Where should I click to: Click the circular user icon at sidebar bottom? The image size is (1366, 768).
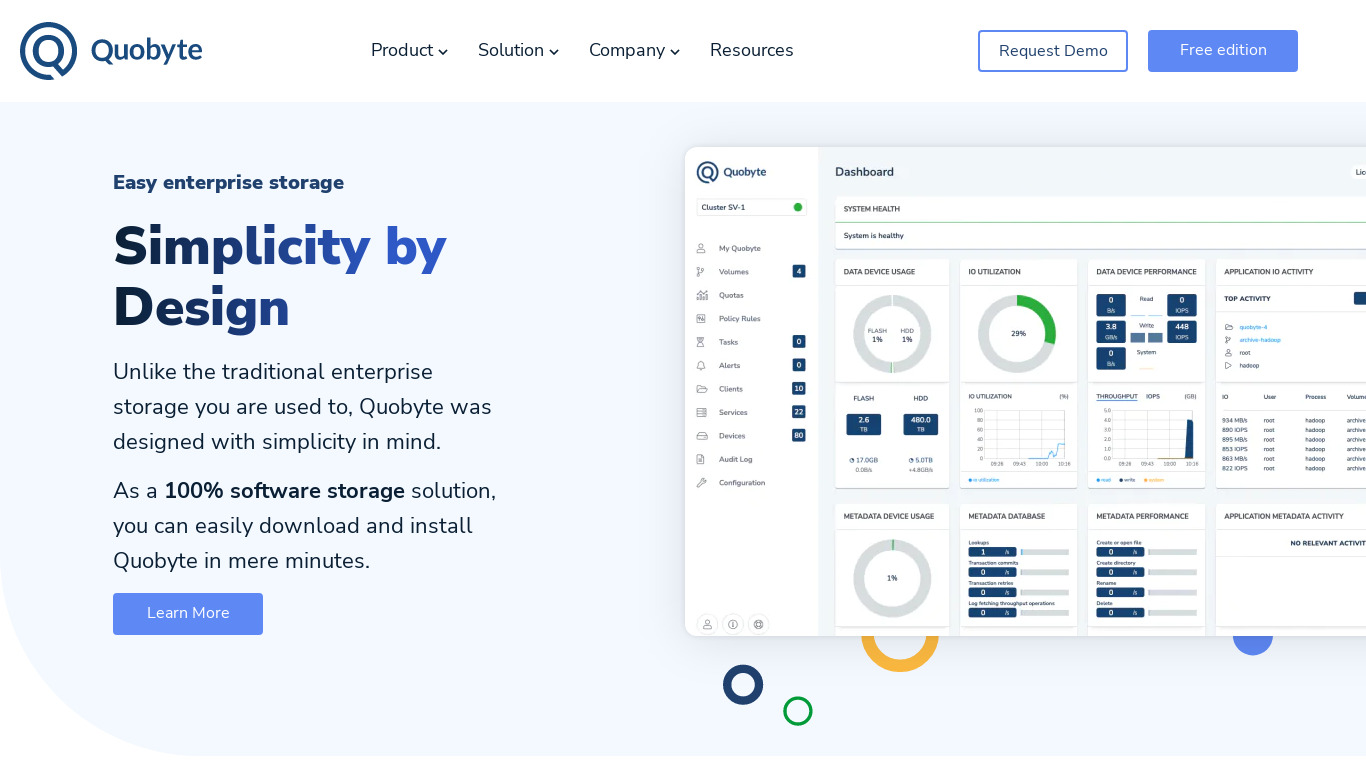tap(707, 624)
